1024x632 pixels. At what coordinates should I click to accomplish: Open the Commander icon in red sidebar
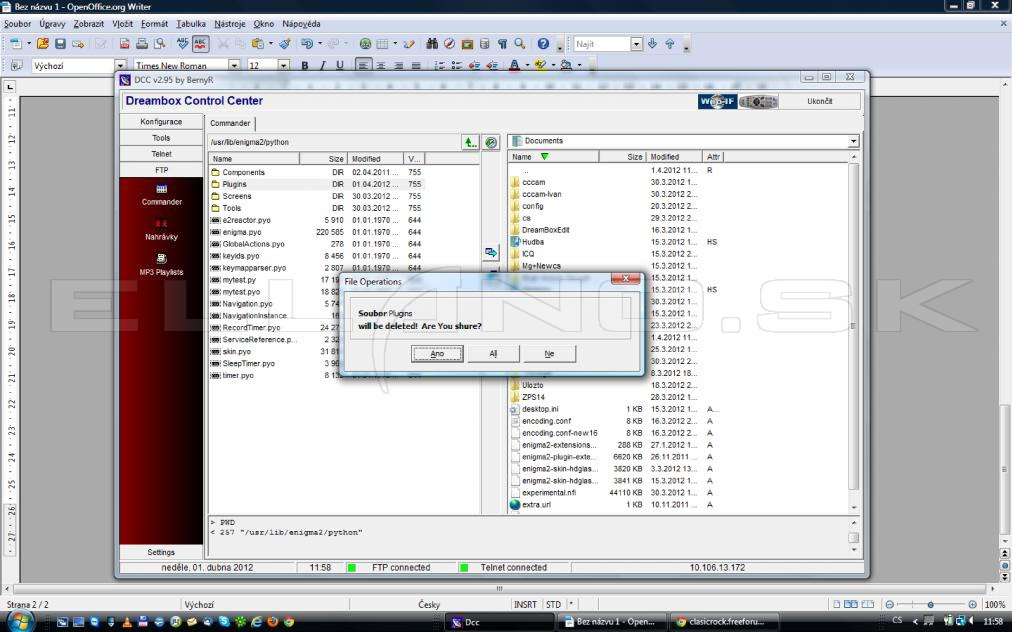161,195
